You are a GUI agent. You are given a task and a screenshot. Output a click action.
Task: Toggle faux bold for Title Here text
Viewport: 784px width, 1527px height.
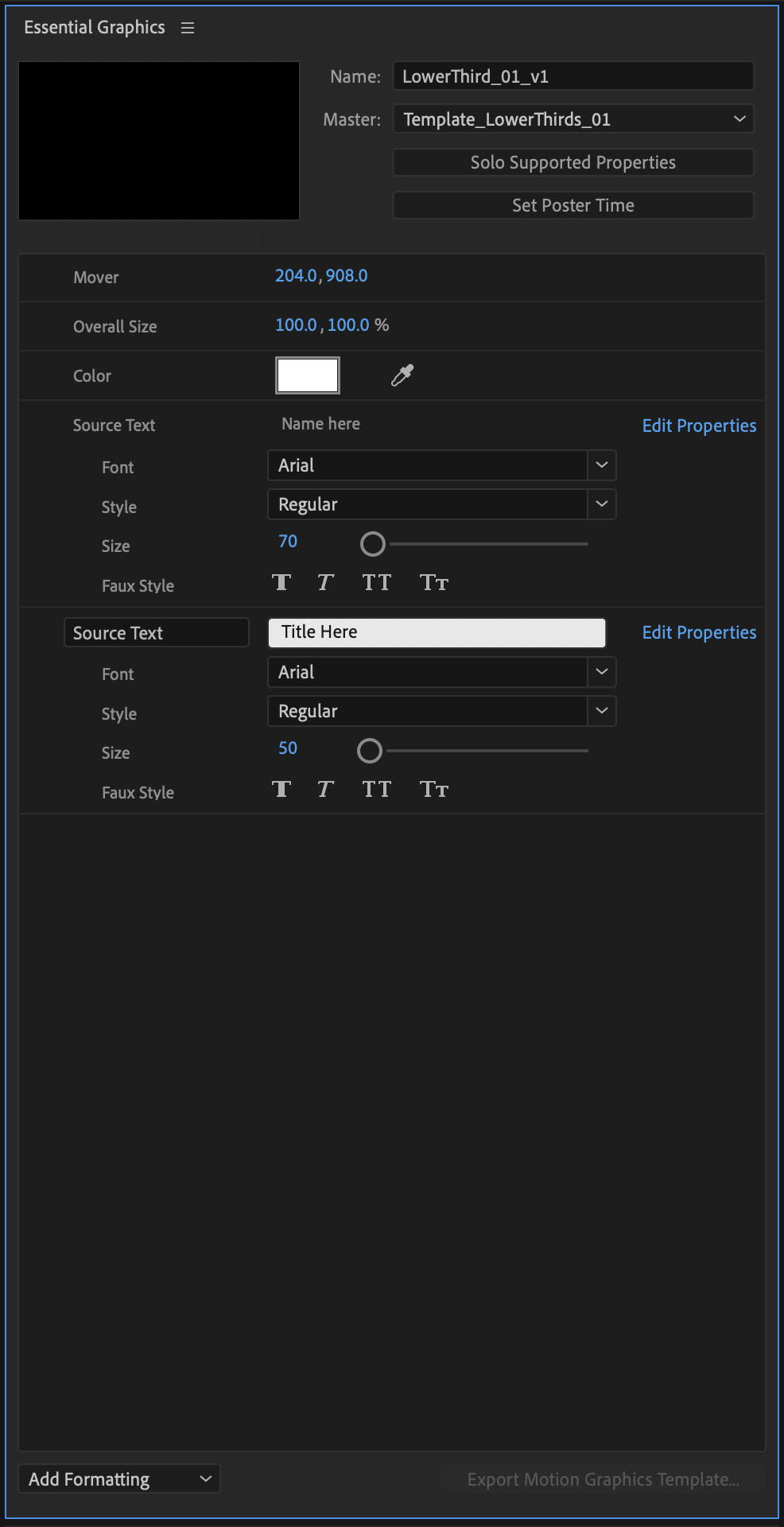click(281, 790)
